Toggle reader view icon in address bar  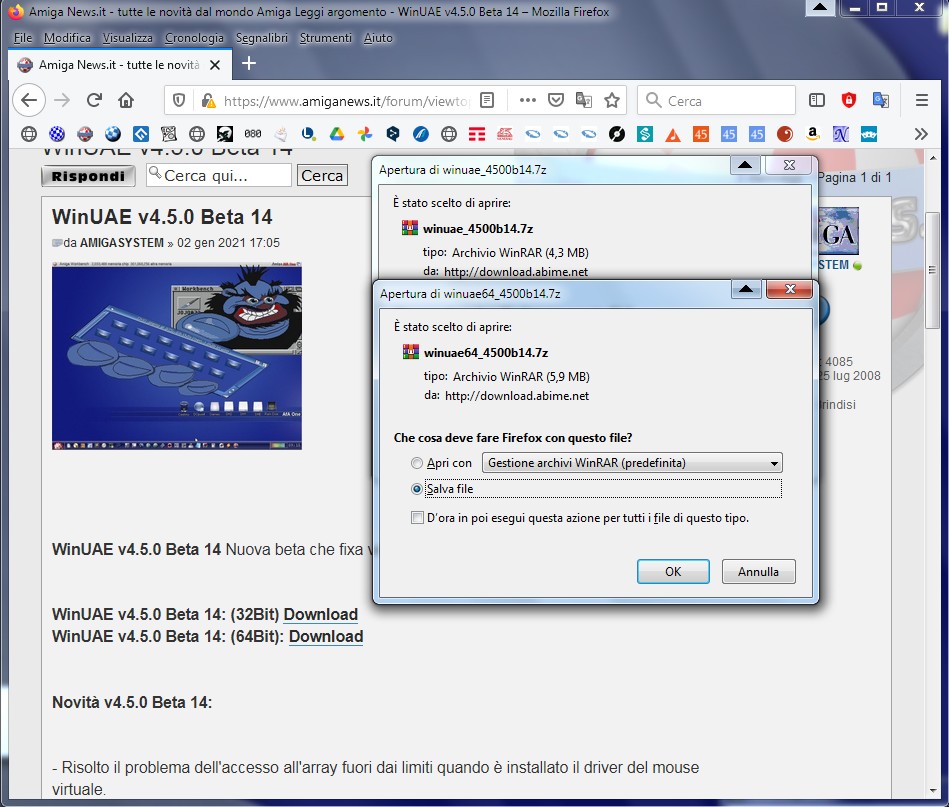487,100
